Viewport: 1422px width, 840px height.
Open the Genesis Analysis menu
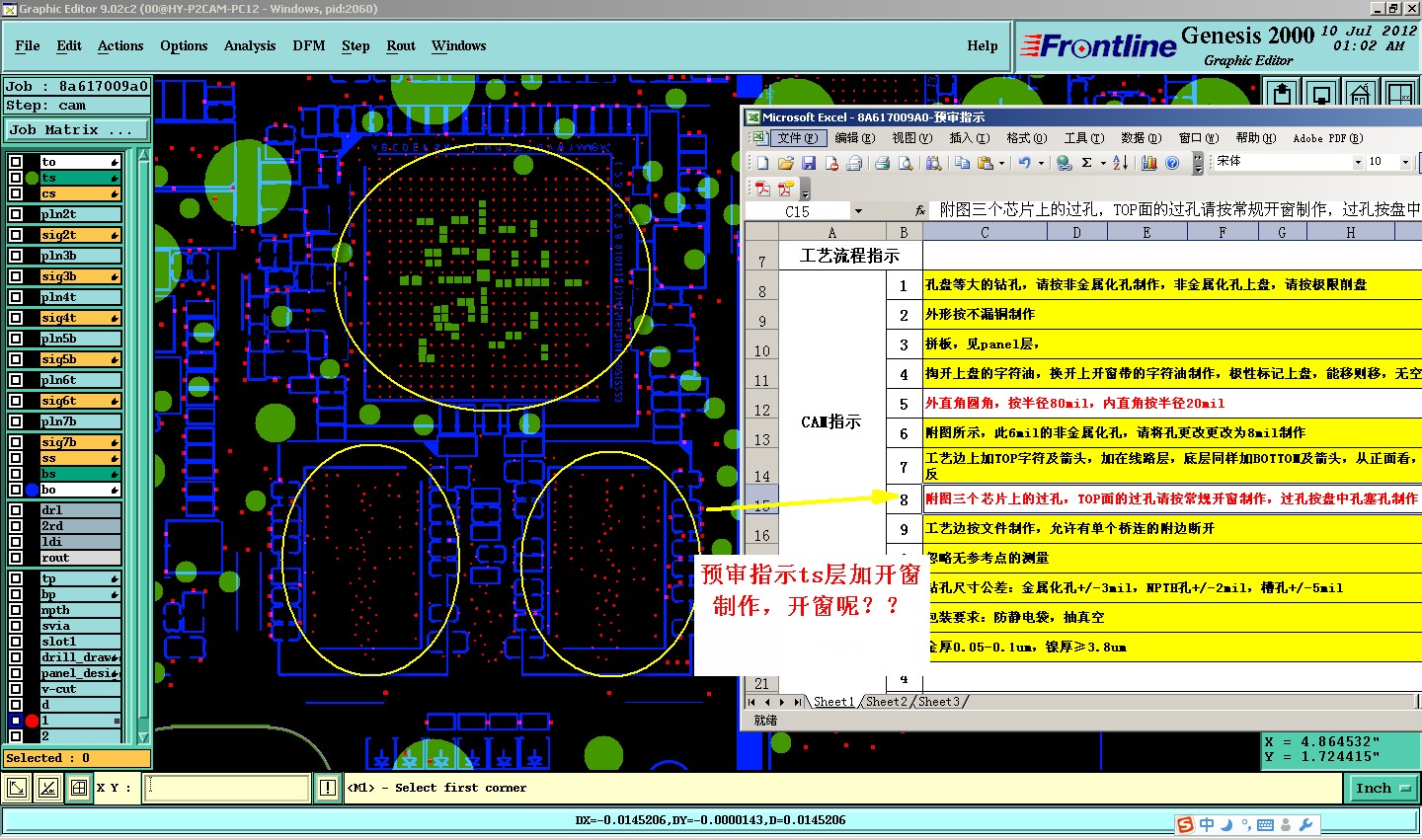click(250, 45)
